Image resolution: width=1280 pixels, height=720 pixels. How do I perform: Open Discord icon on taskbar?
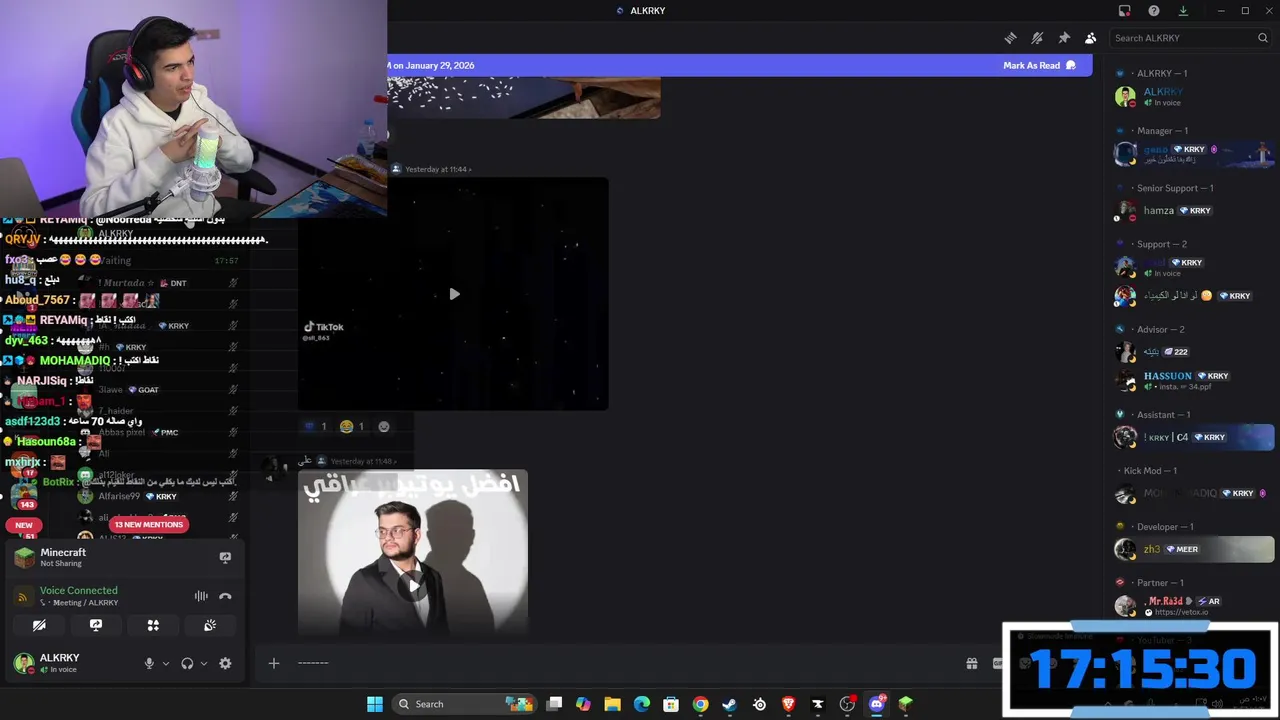tap(877, 704)
